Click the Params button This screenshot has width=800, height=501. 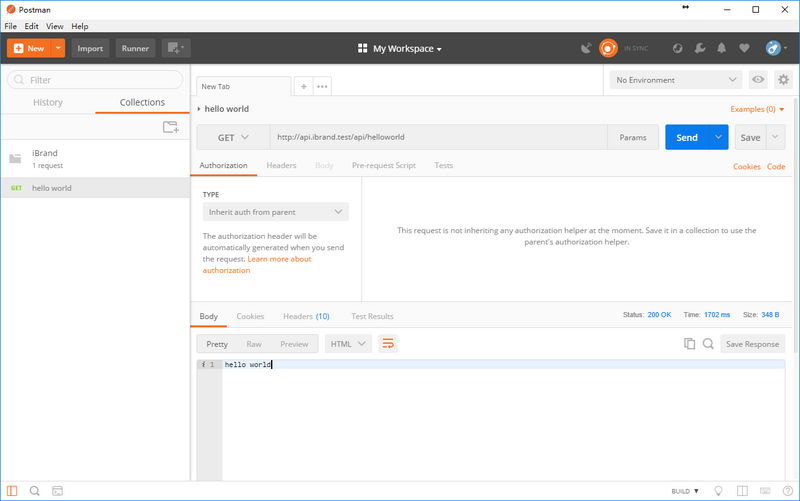(x=633, y=137)
